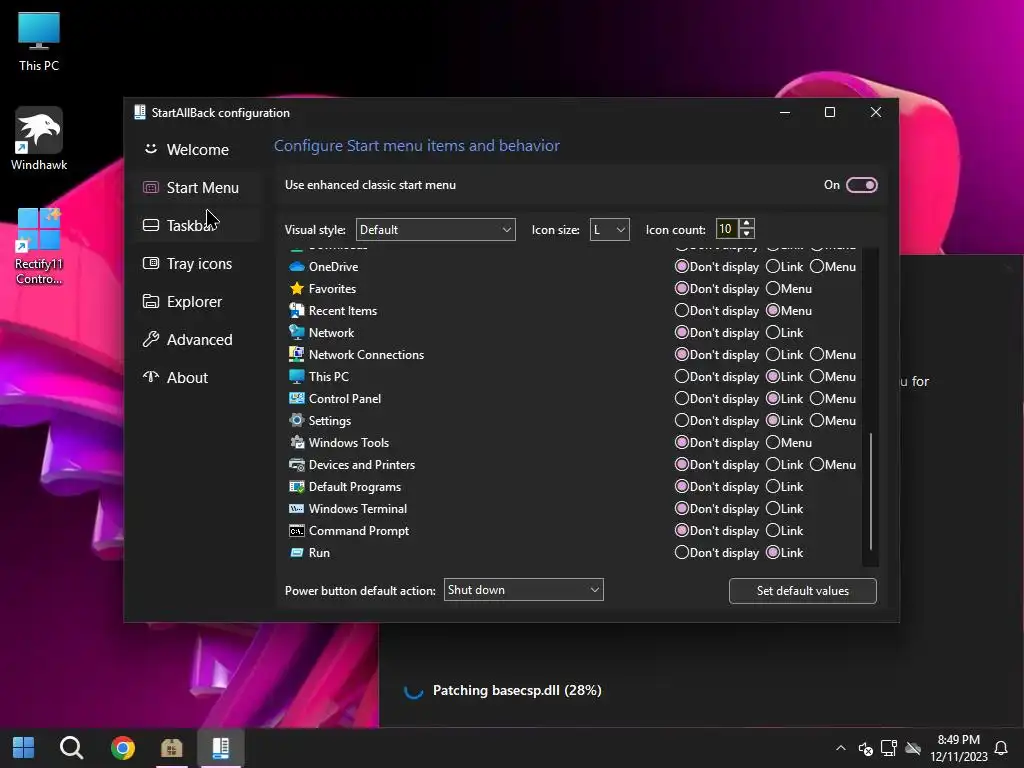1024x768 pixels.
Task: Set Devices and Printers to Link
Action: 785,464
